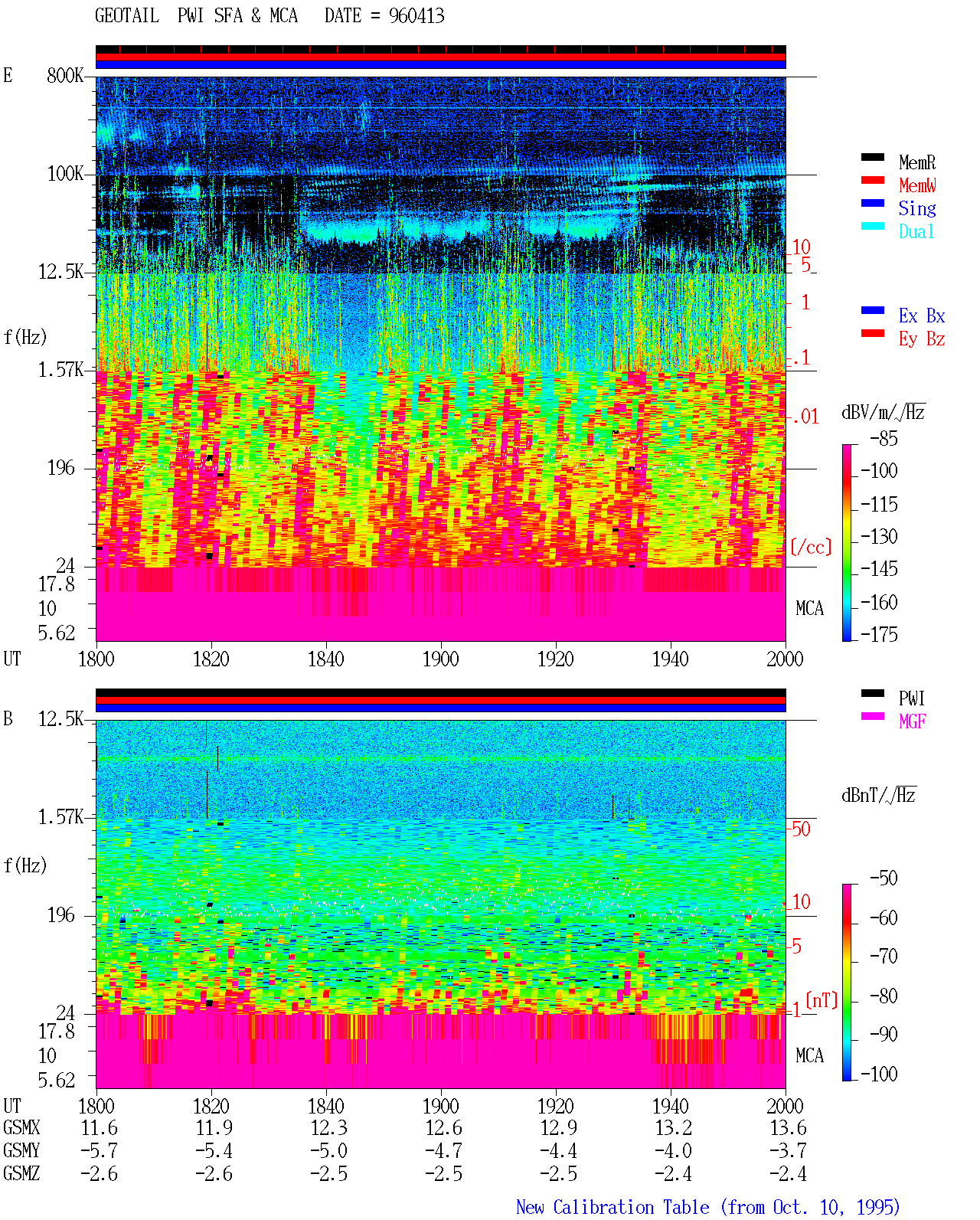The image size is (980, 1220).
Task: Click the "New Calibration Table" footer note
Action: [708, 1207]
